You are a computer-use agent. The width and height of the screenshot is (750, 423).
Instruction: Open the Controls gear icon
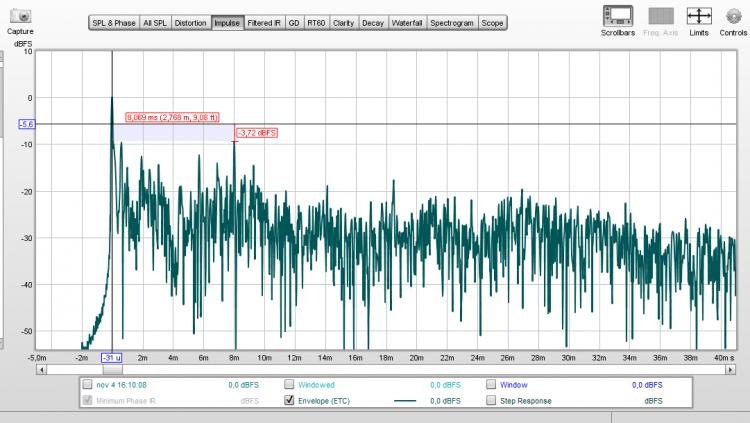click(x=733, y=16)
